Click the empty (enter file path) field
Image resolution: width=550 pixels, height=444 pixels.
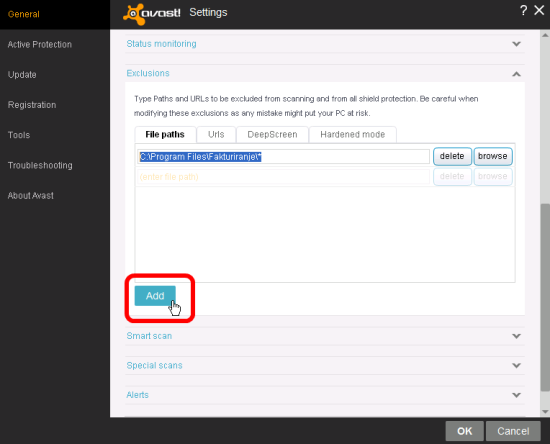[283, 177]
